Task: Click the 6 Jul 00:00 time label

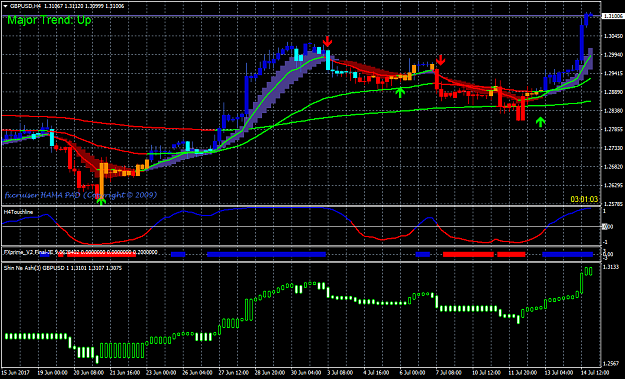Action: [413, 373]
